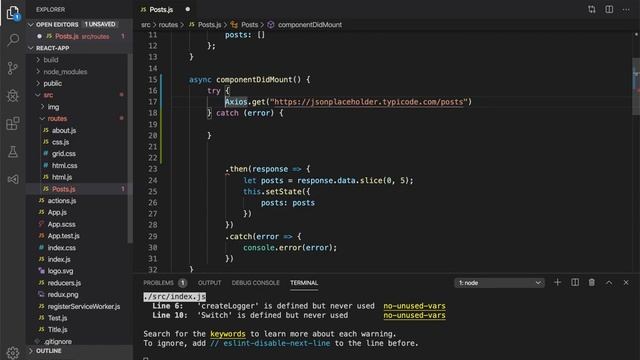Image resolution: width=640 pixels, height=360 pixels.
Task: Expand the public folder
Action: click(x=53, y=83)
